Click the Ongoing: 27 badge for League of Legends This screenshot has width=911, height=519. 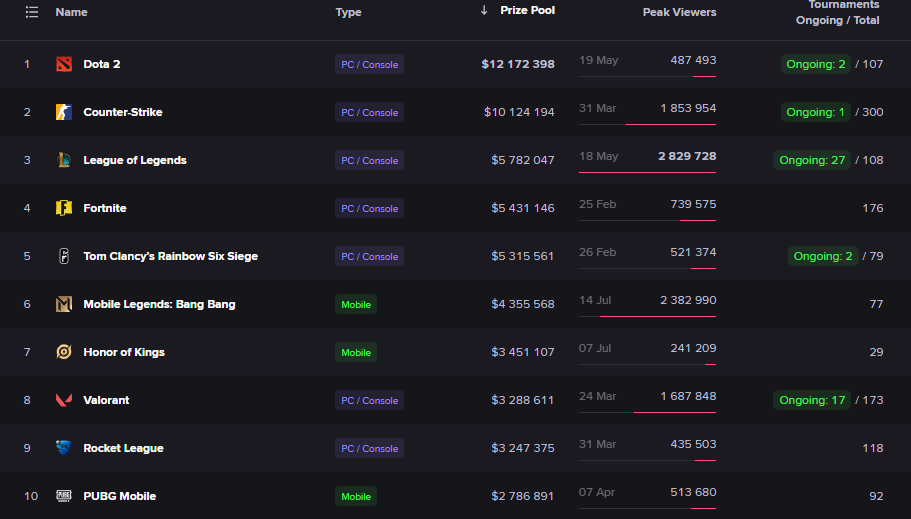(812, 160)
